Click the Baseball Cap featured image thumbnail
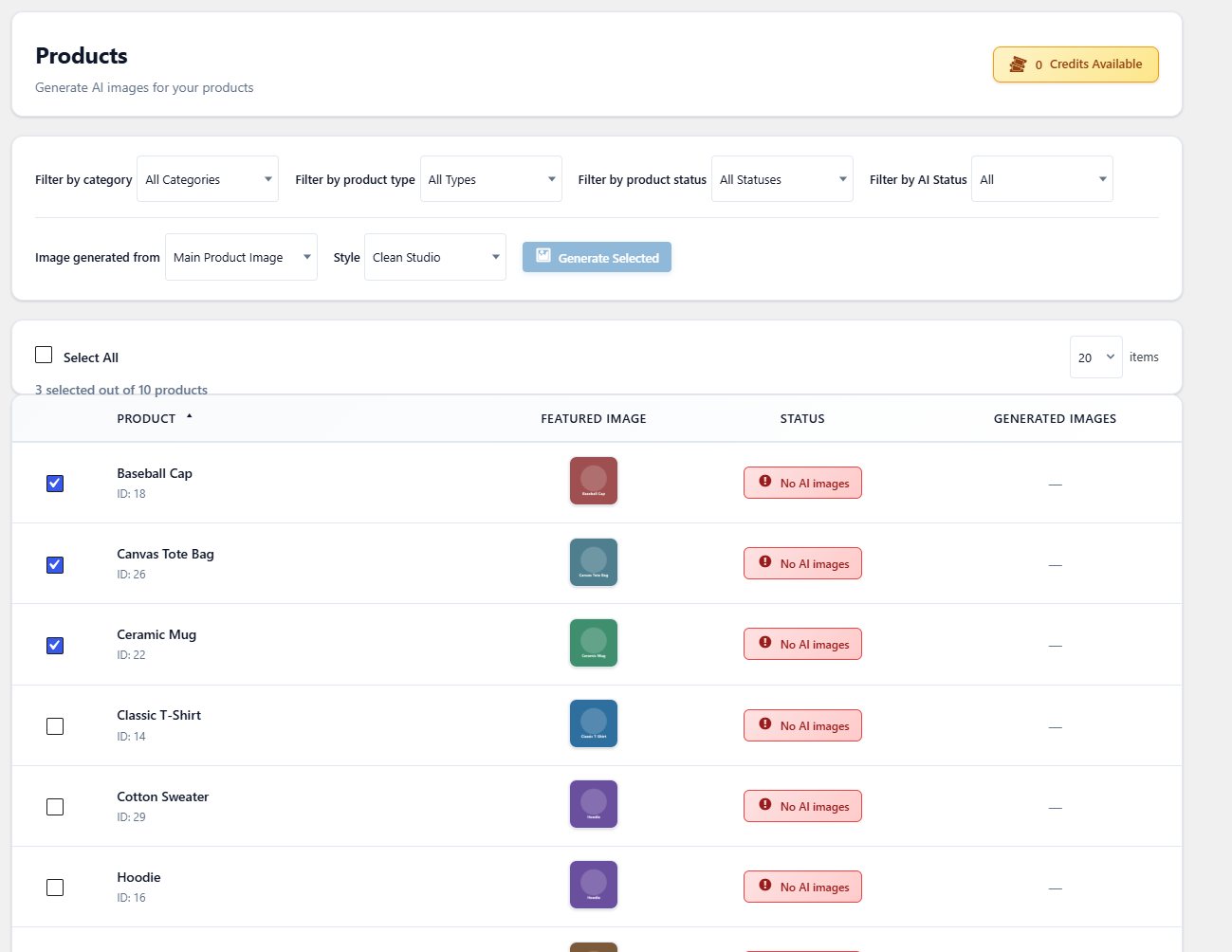 coord(594,481)
